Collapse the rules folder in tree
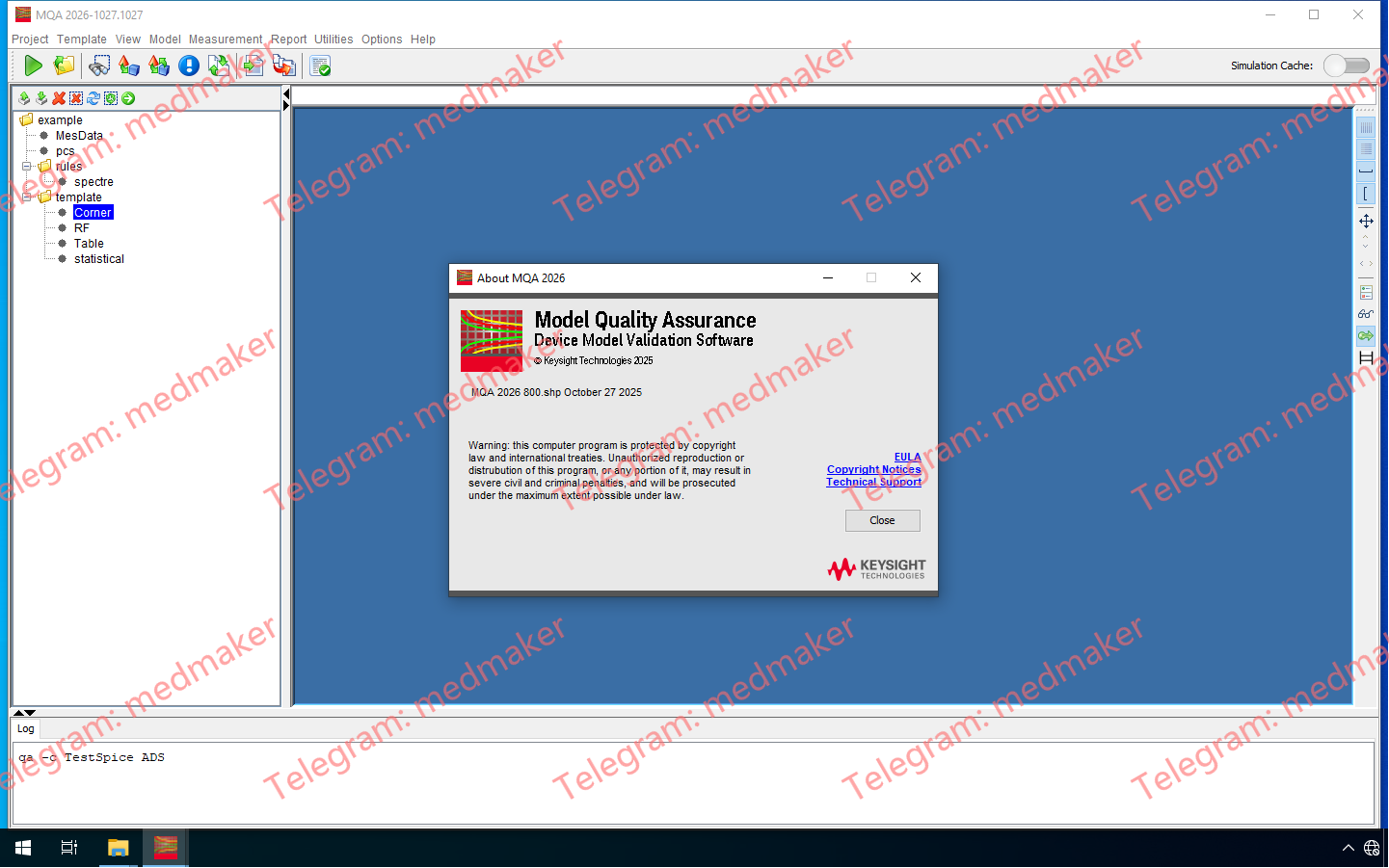This screenshot has height=868, width=1389. (x=27, y=167)
